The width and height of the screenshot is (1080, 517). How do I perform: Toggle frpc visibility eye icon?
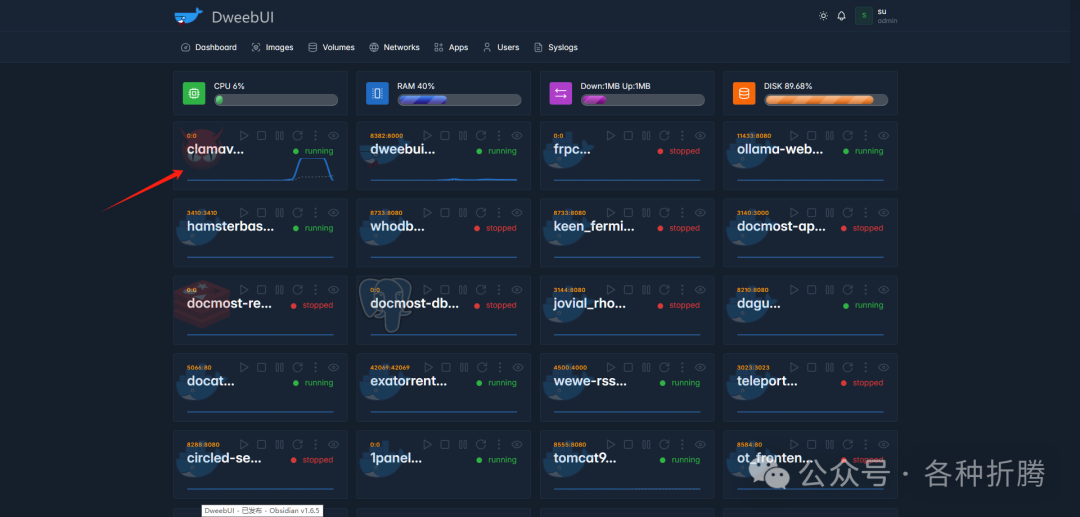[x=700, y=136]
